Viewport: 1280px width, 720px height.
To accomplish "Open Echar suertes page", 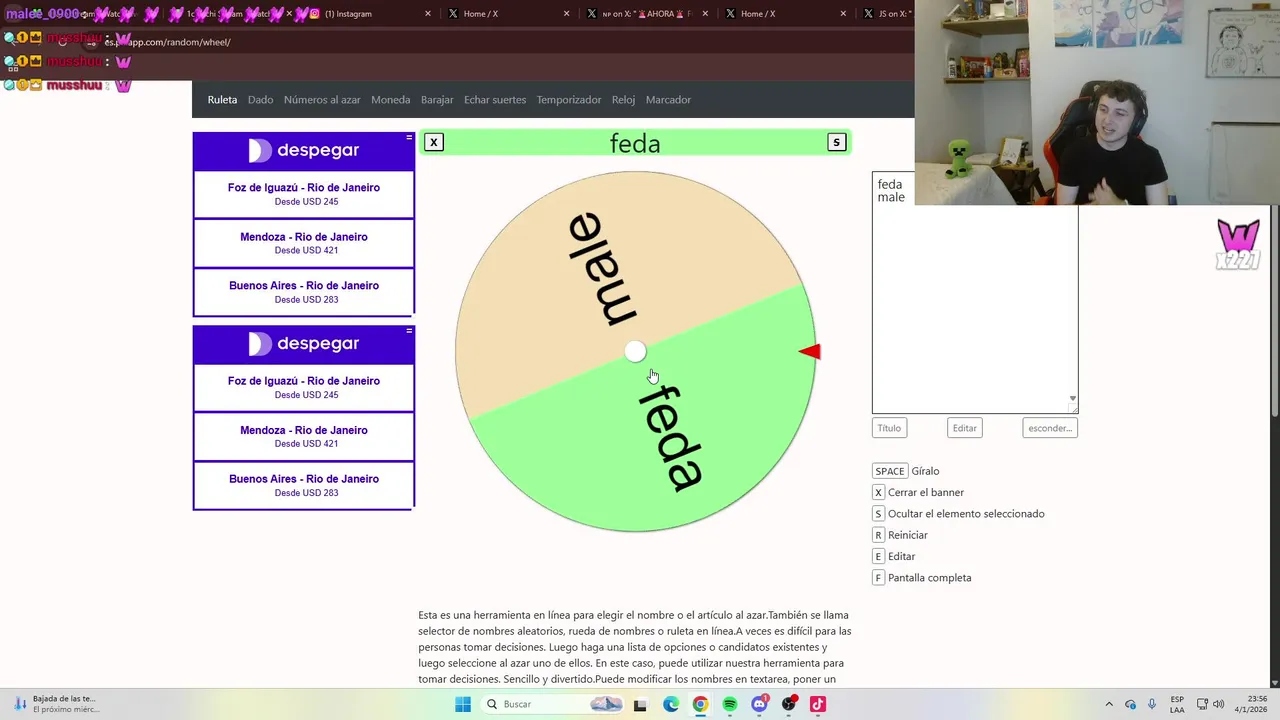I will point(495,100).
